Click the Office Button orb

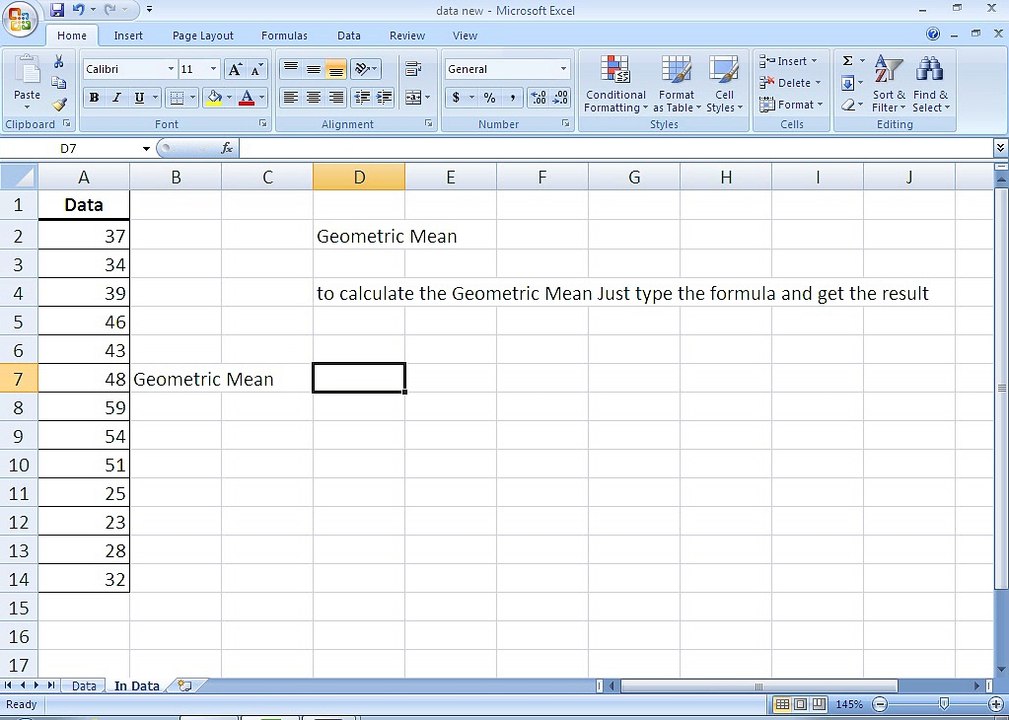(x=20, y=19)
